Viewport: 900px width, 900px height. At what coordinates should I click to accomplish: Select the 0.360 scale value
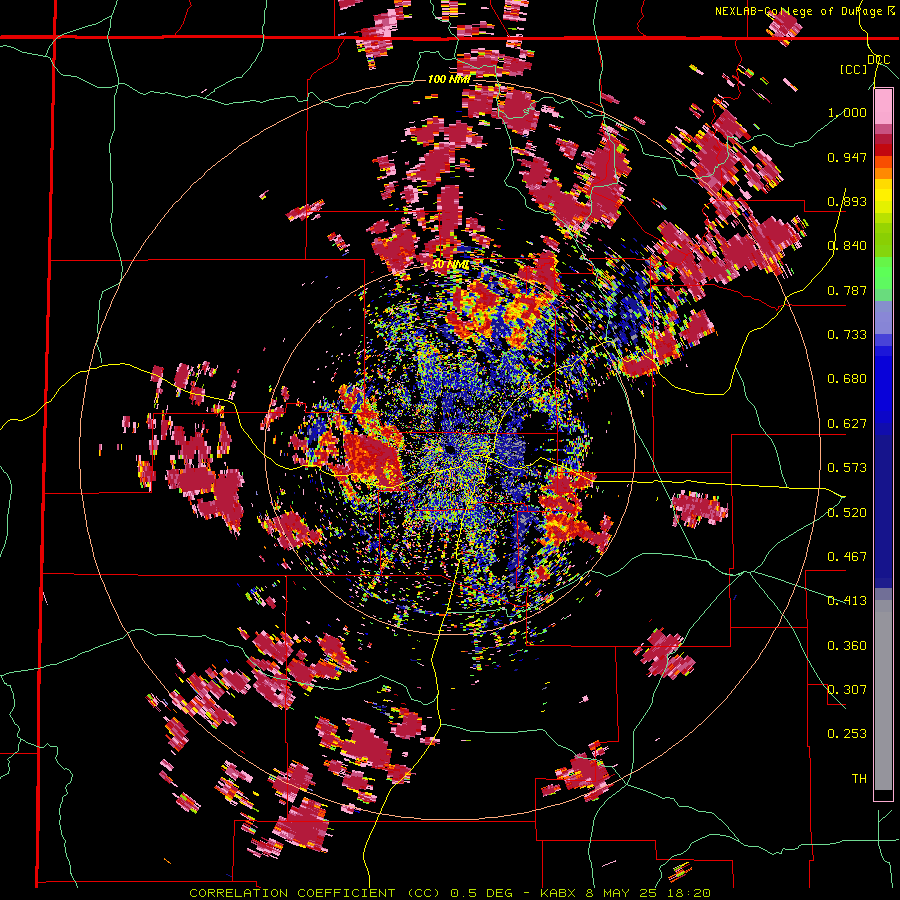(847, 646)
